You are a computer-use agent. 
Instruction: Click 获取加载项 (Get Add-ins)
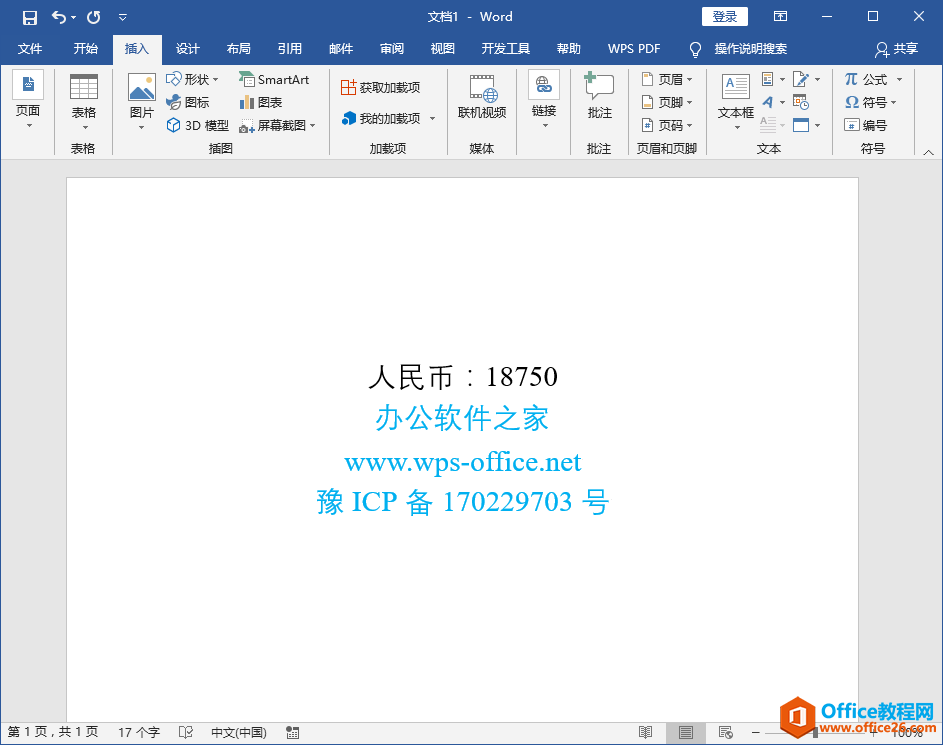[x=380, y=88]
